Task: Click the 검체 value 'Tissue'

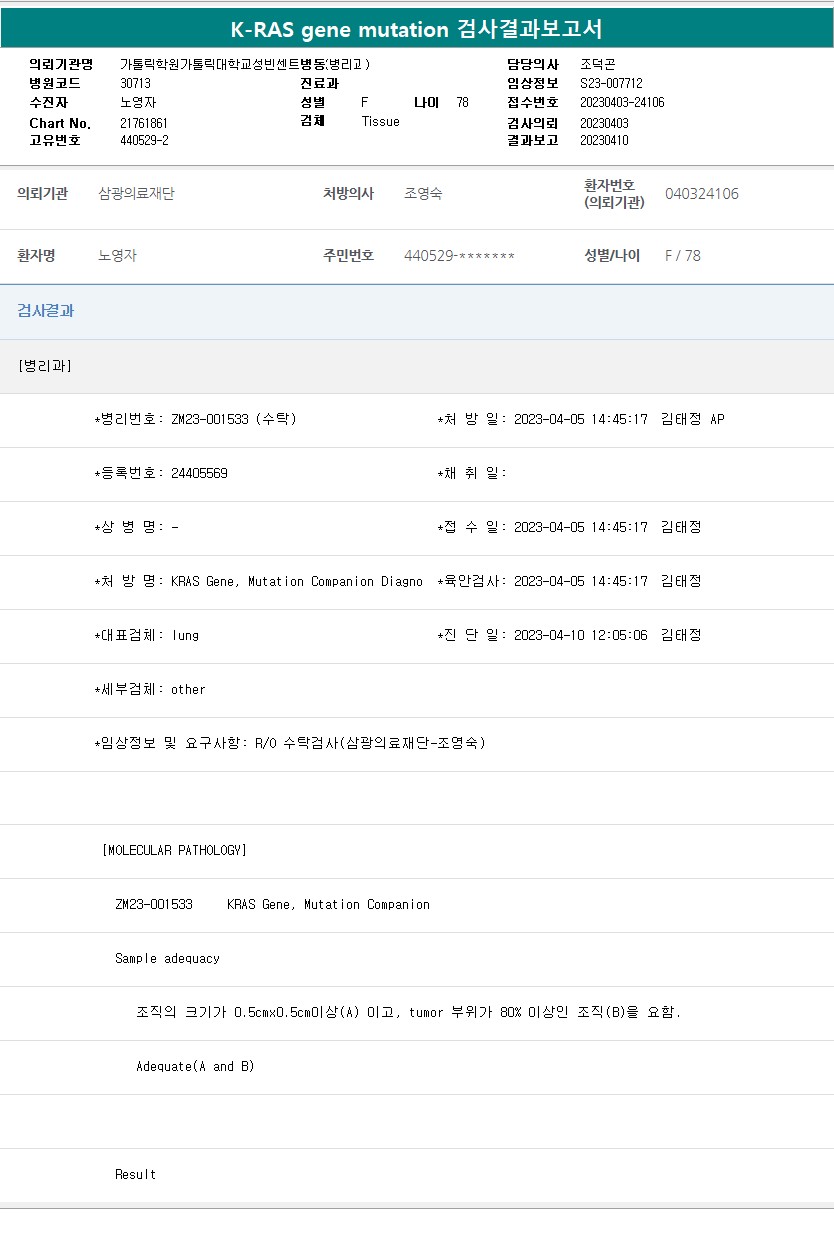Action: pos(380,121)
